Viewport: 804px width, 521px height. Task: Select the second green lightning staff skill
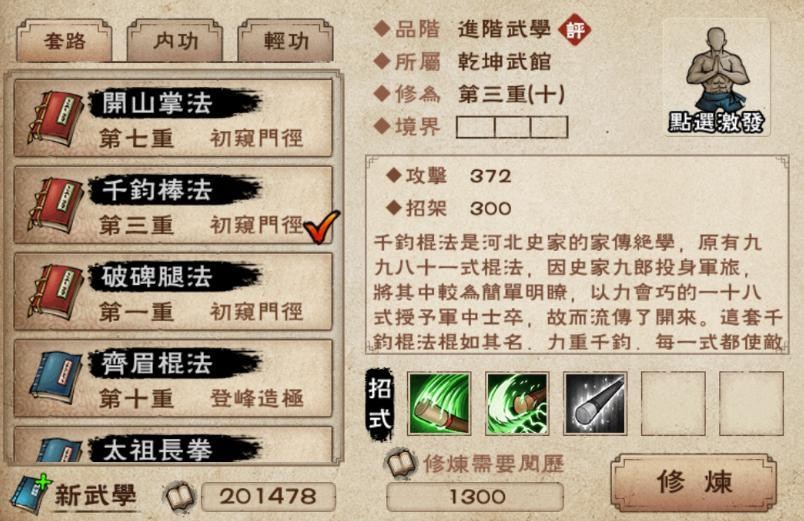click(517, 404)
